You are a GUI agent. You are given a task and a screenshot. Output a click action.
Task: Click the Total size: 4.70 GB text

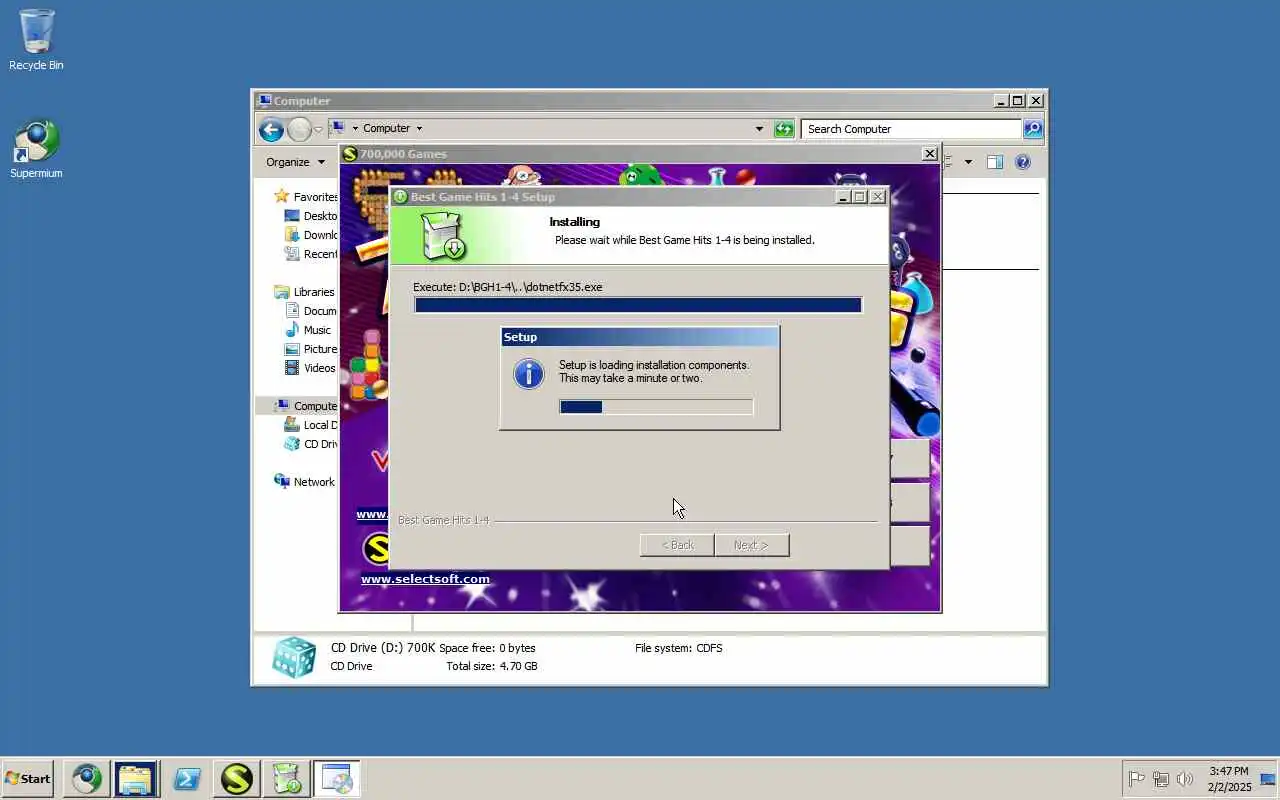pyautogui.click(x=492, y=666)
